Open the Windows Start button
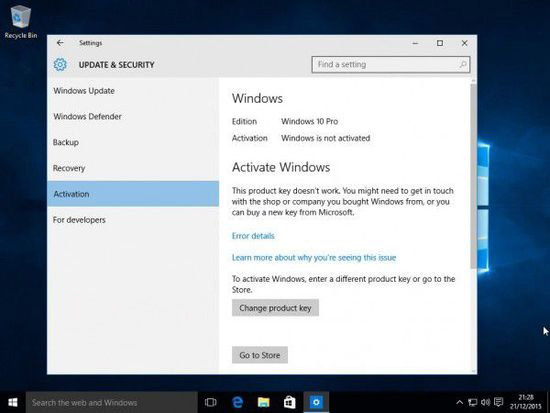The image size is (550, 413). pyautogui.click(x=13, y=402)
